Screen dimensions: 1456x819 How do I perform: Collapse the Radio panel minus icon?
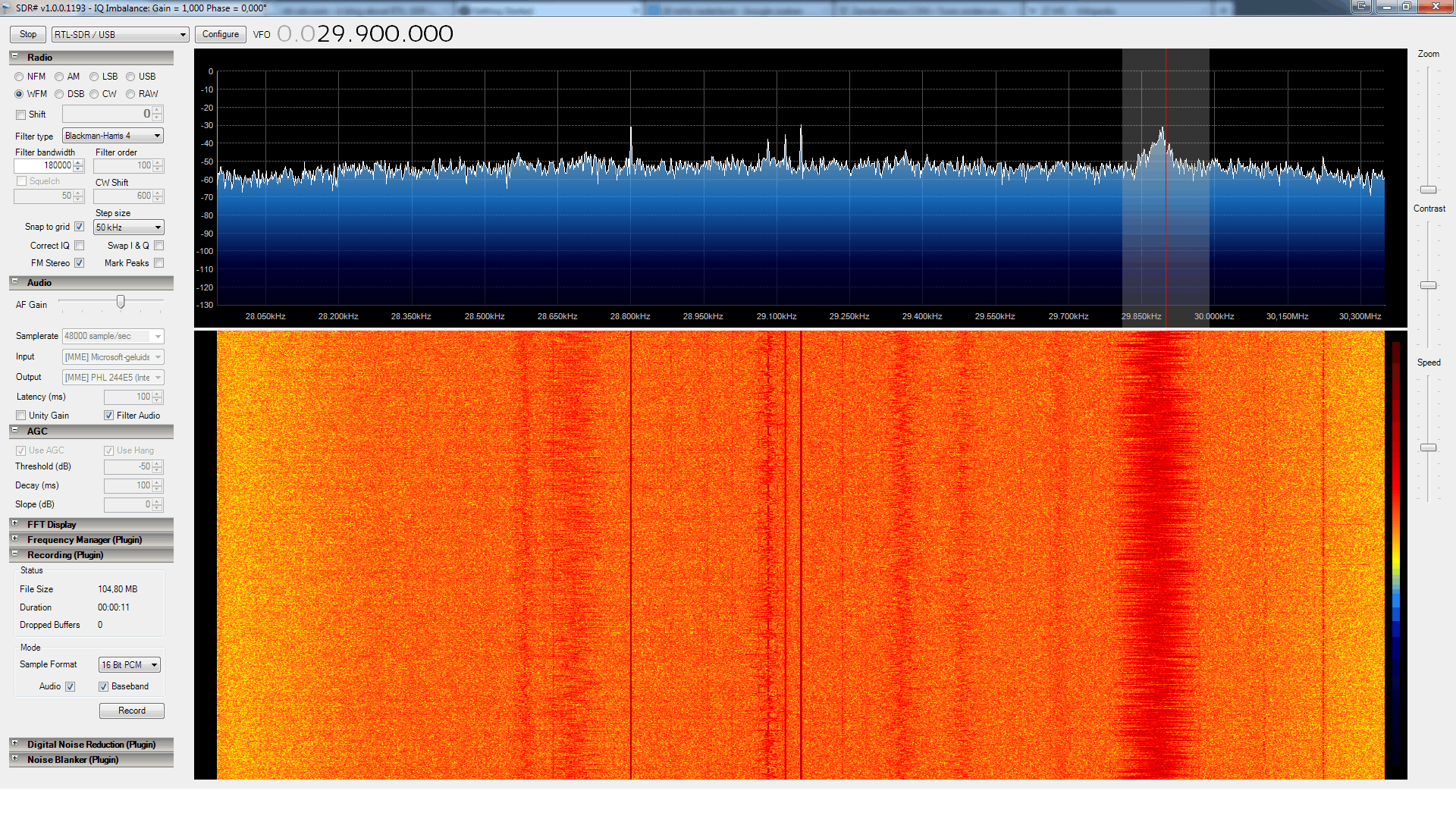click(x=14, y=57)
